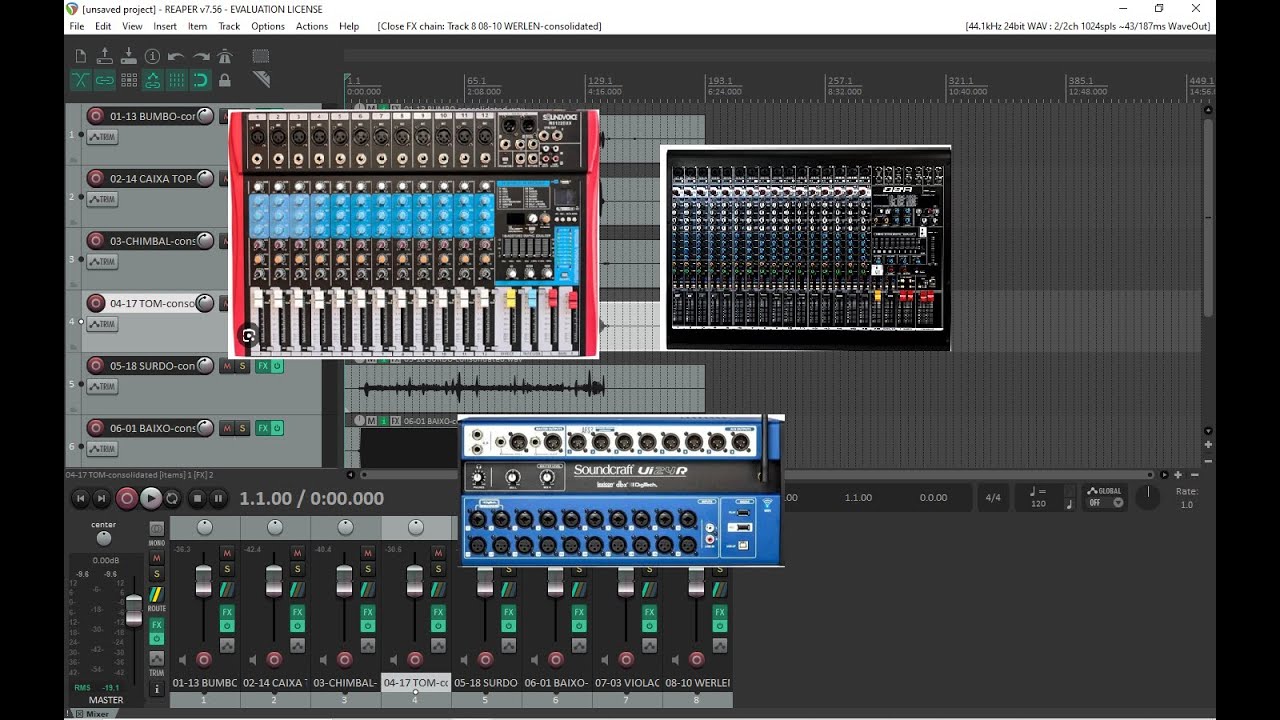The image size is (1280, 720).
Task: Click the ruler-shaped icon under the dotted square
Action: 261,79
